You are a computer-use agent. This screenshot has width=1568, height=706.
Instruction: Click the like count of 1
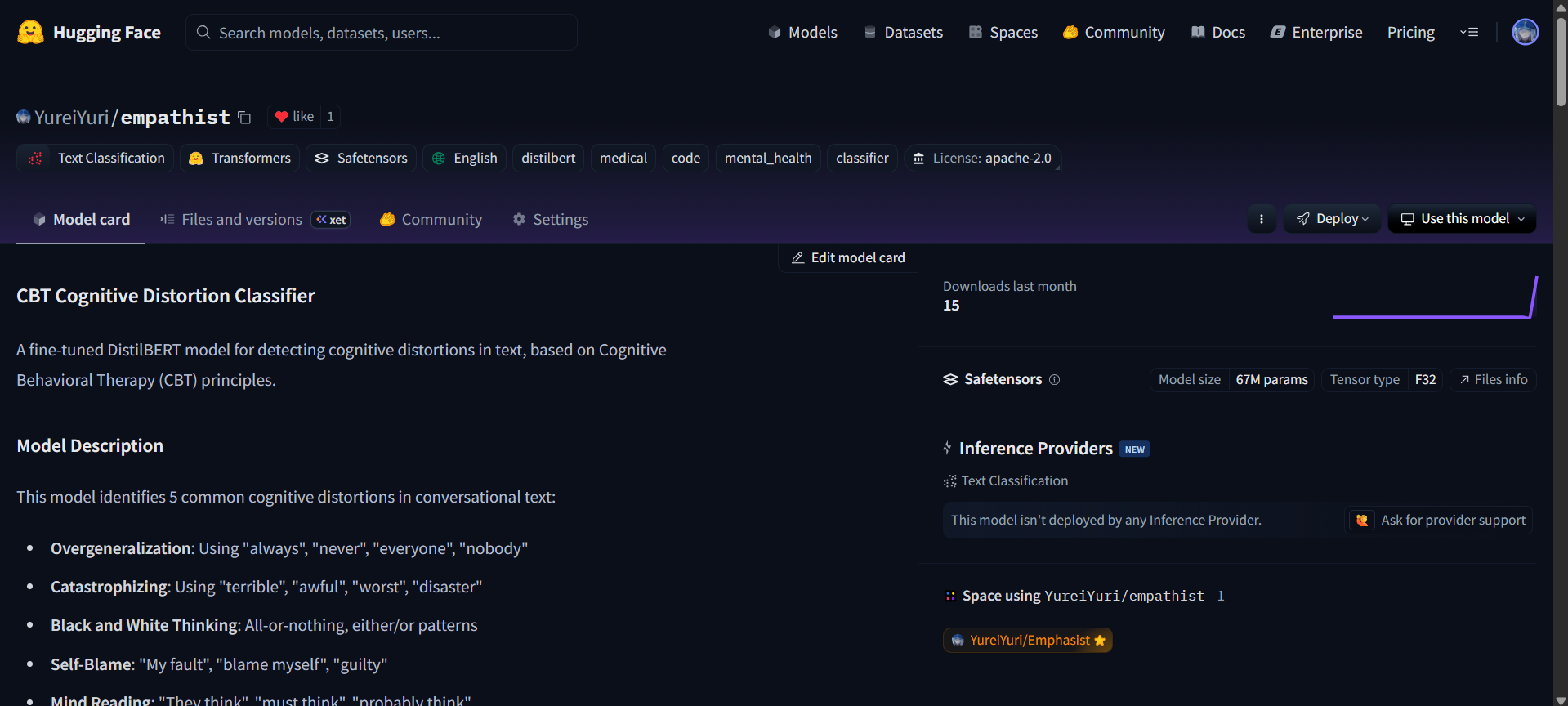pos(330,117)
